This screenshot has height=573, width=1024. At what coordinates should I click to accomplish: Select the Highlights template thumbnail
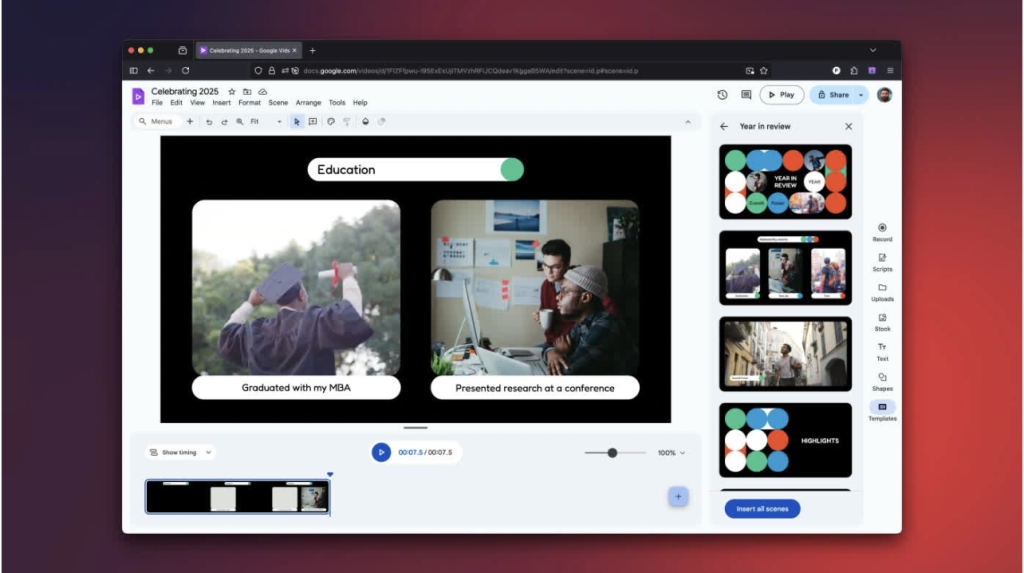785,440
